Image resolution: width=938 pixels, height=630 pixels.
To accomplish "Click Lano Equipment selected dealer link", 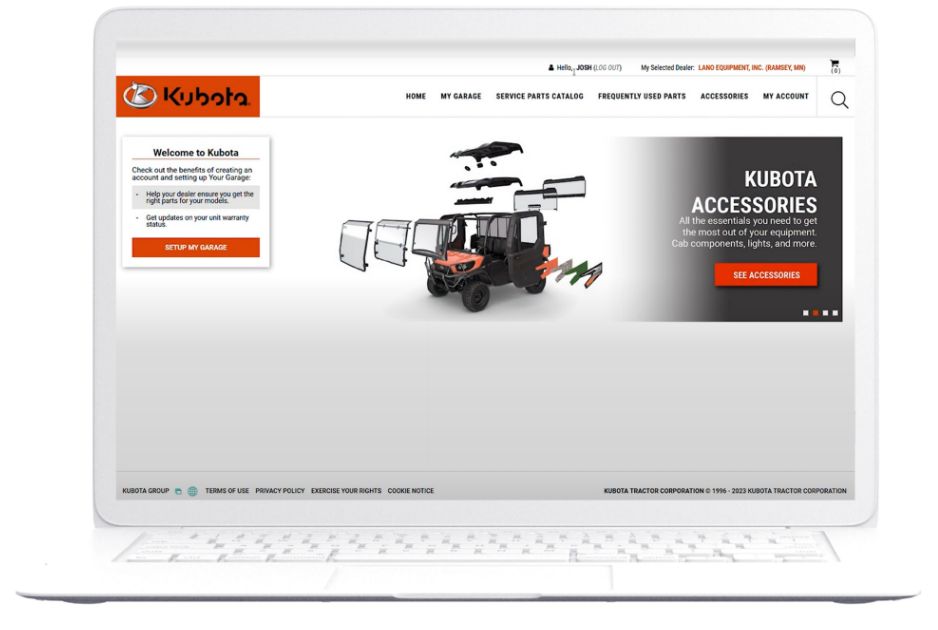I will (x=751, y=68).
